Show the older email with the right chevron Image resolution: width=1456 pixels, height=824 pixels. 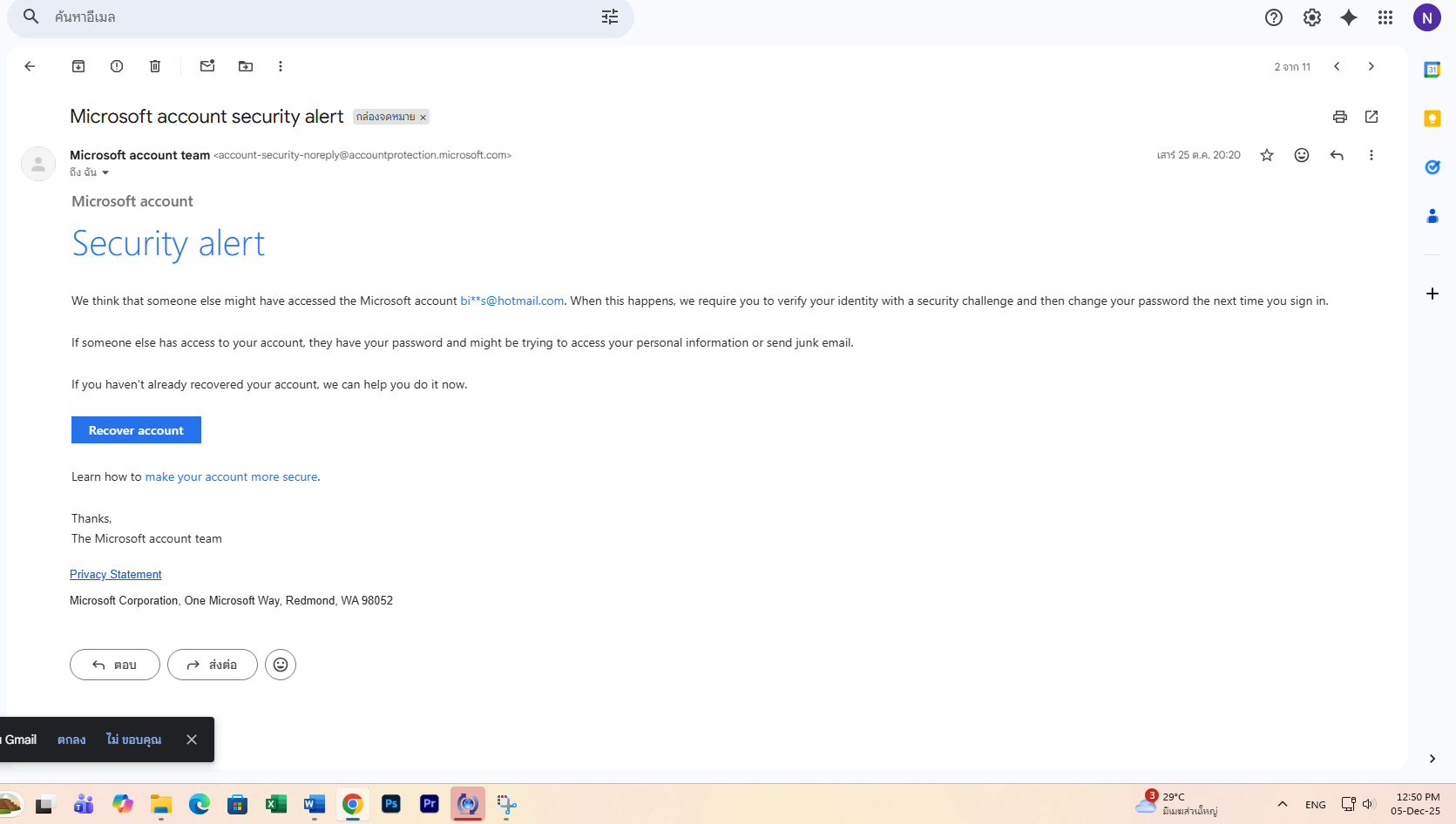[1371, 66]
